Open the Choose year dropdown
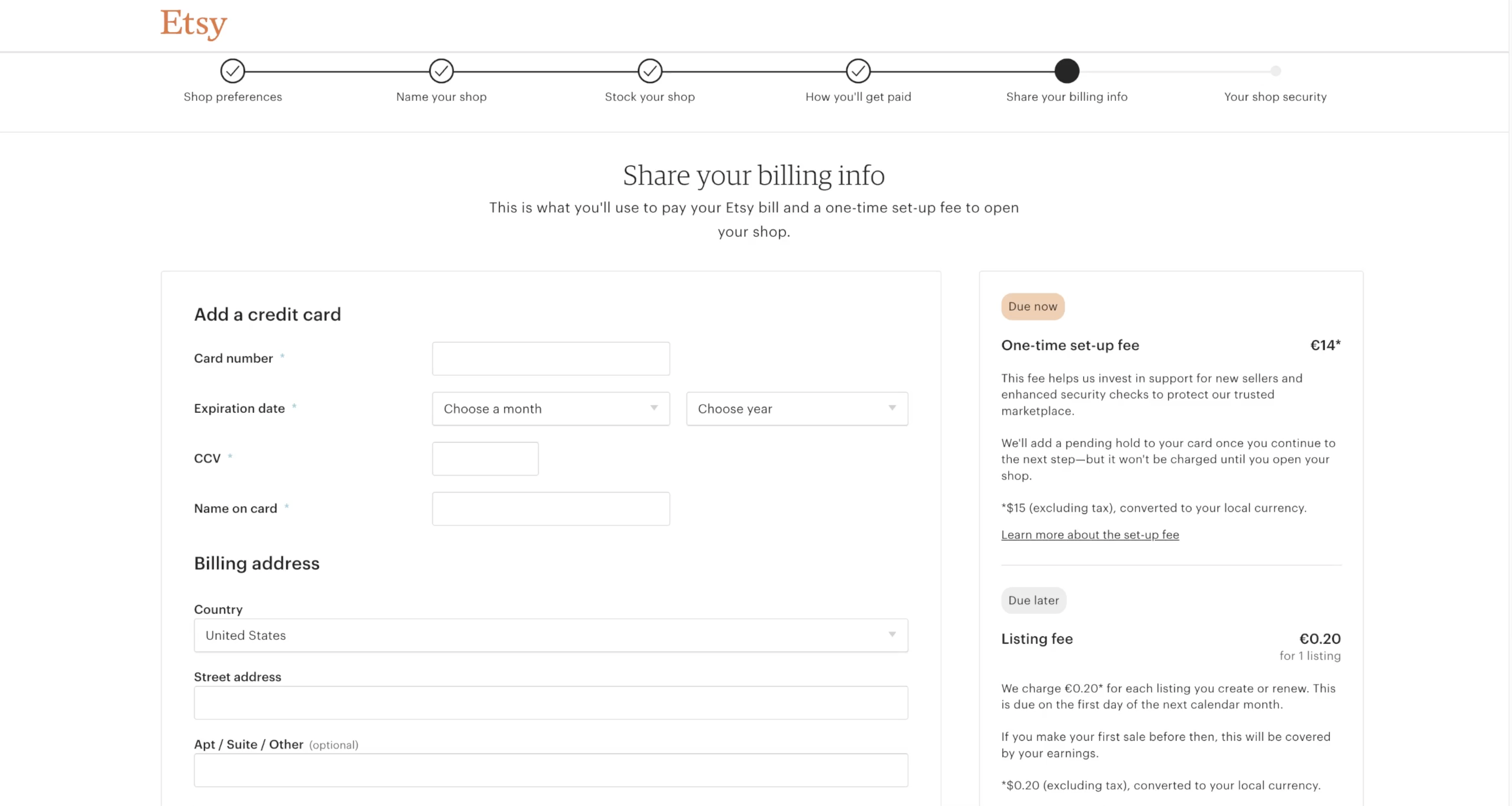The width and height of the screenshot is (1512, 806). (797, 408)
